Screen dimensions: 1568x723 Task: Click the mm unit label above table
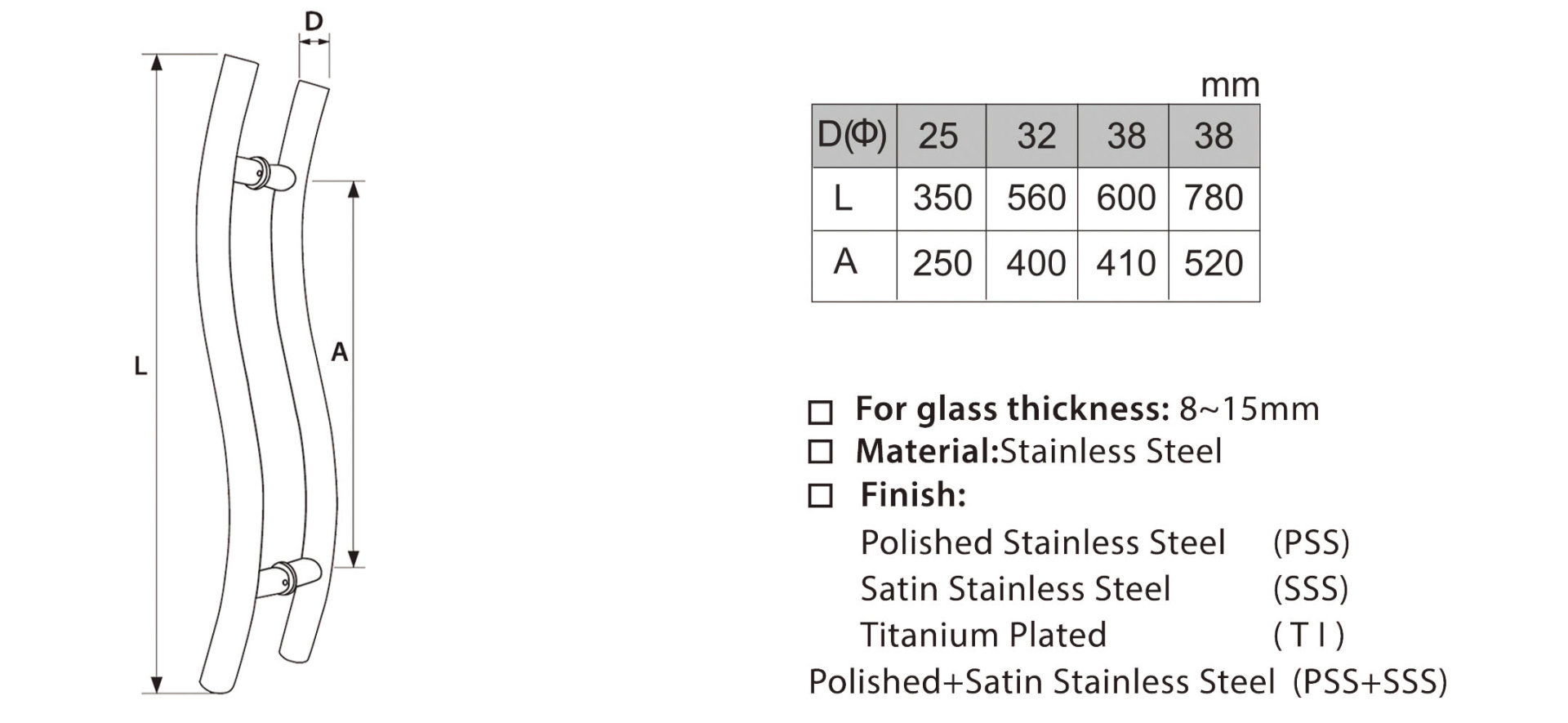click(1230, 86)
